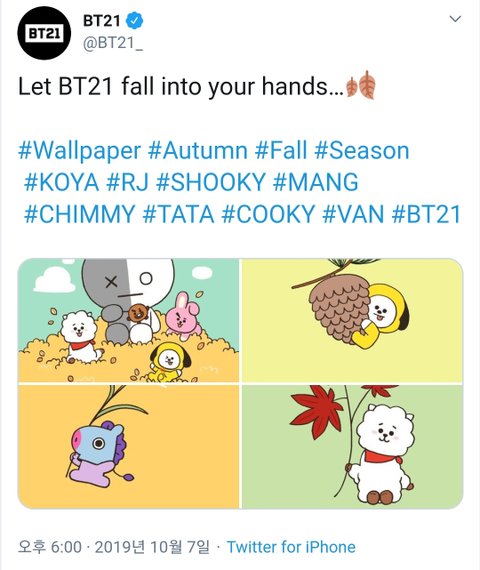View the group autumn leaves image

click(128, 320)
